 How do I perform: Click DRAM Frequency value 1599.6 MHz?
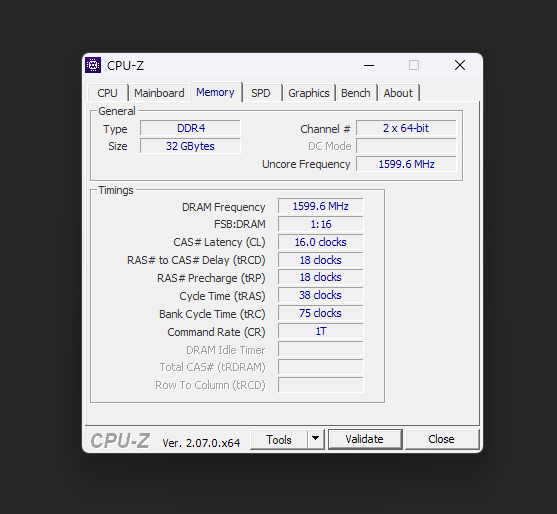click(x=321, y=206)
